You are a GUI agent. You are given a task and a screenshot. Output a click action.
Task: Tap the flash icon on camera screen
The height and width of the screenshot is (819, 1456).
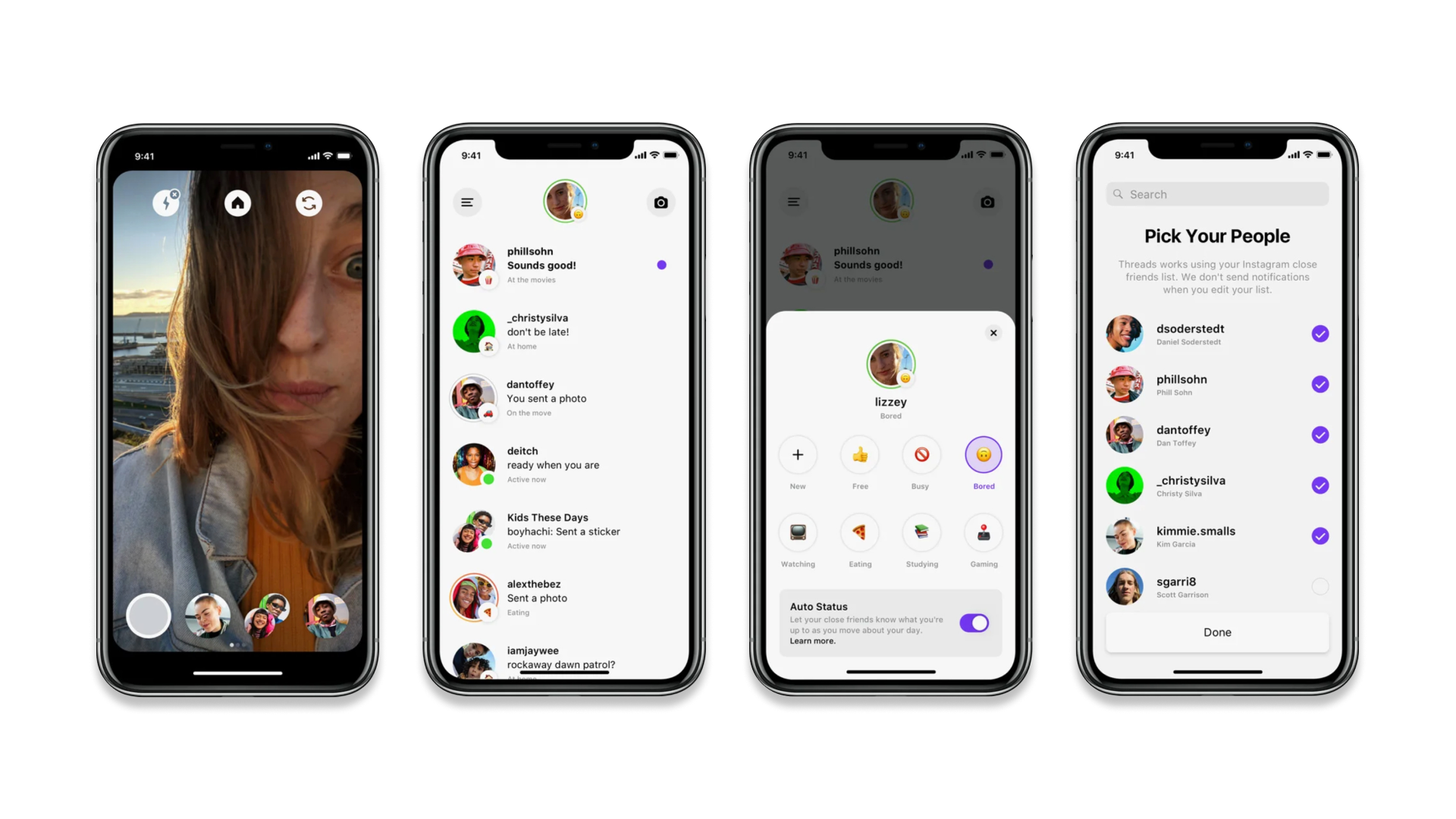[x=167, y=201]
